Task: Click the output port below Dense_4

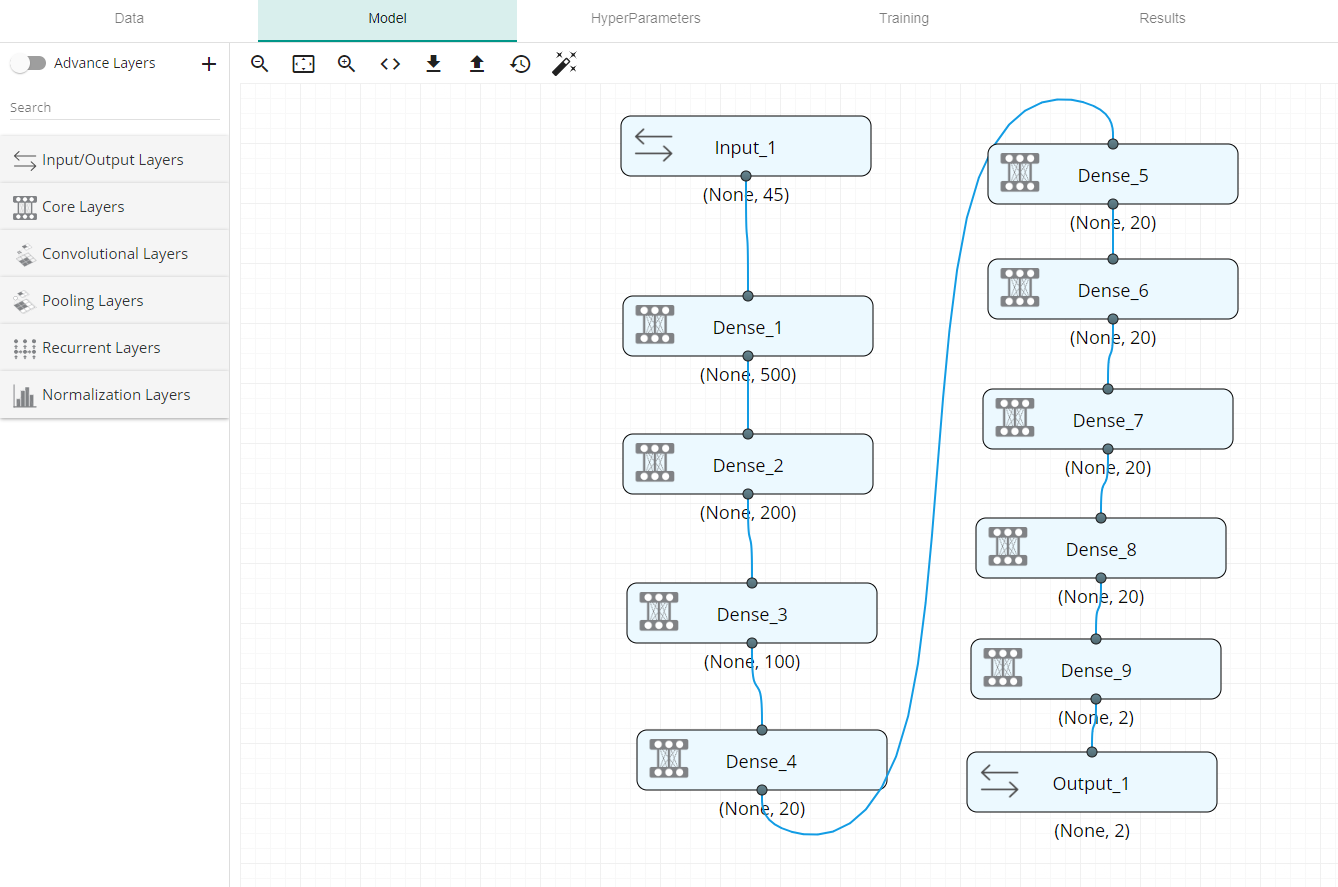Action: point(762,790)
